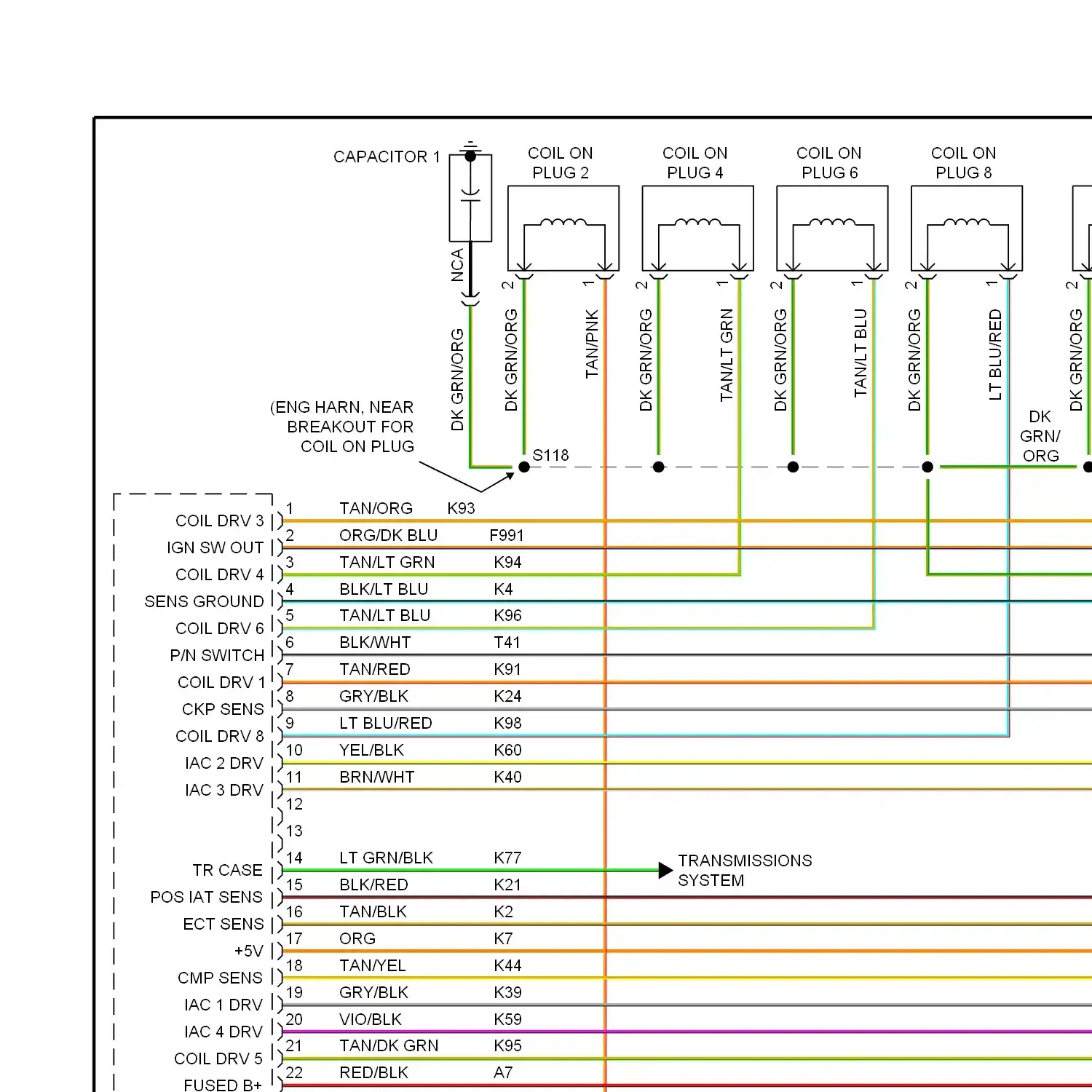Screen dimensions: 1092x1092
Task: Click the VIO/BLK wire color text
Action: point(370,1019)
